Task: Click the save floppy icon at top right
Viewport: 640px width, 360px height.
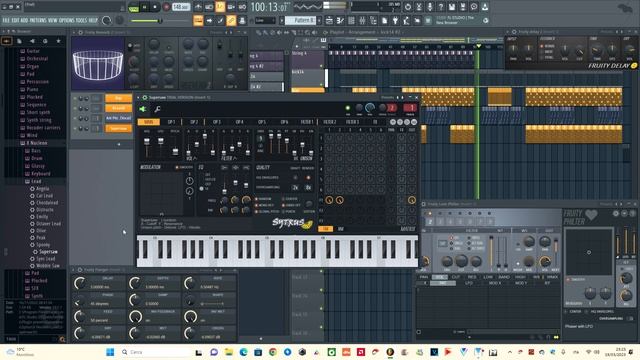Action: 452,7
